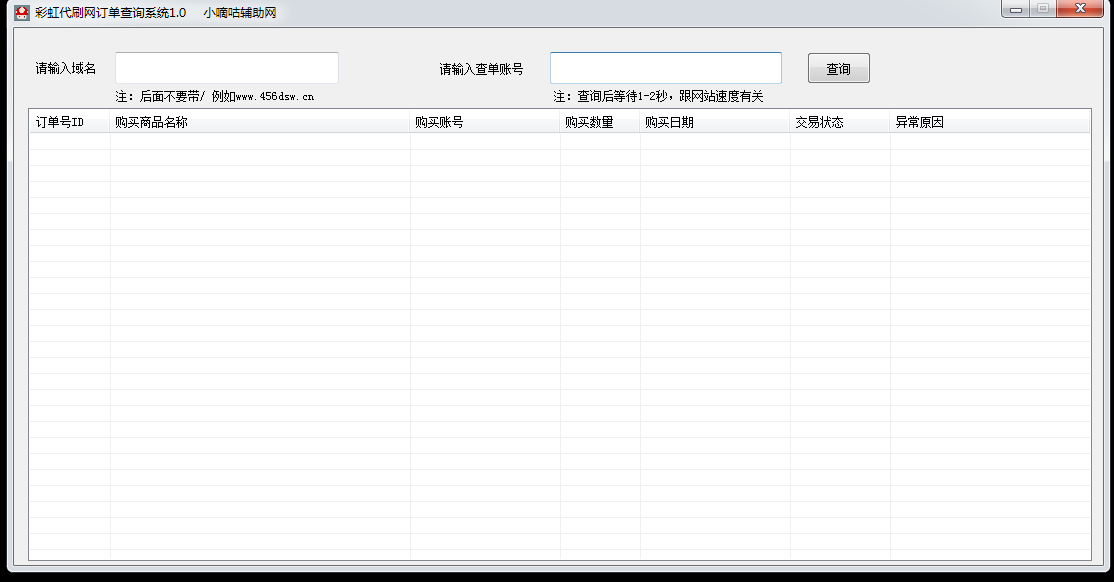The height and width of the screenshot is (582, 1114).
Task: Click the red app icon in title bar
Action: (x=21, y=12)
